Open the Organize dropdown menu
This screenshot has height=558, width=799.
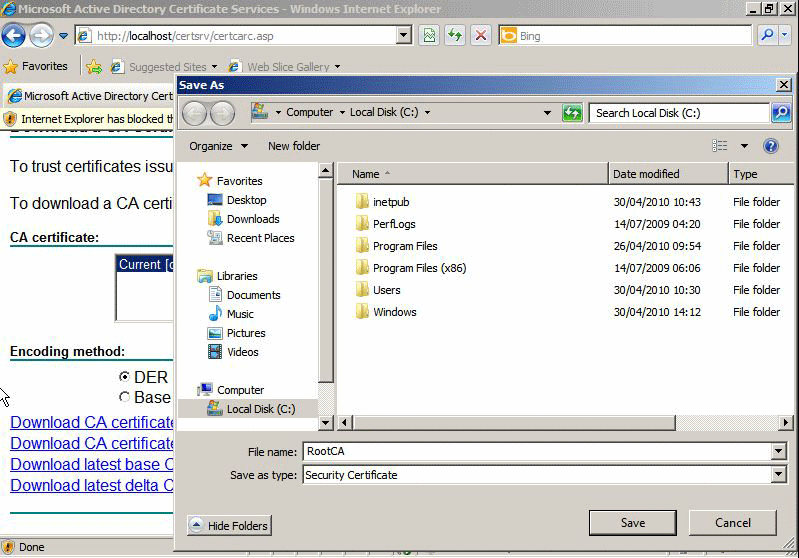[x=219, y=146]
